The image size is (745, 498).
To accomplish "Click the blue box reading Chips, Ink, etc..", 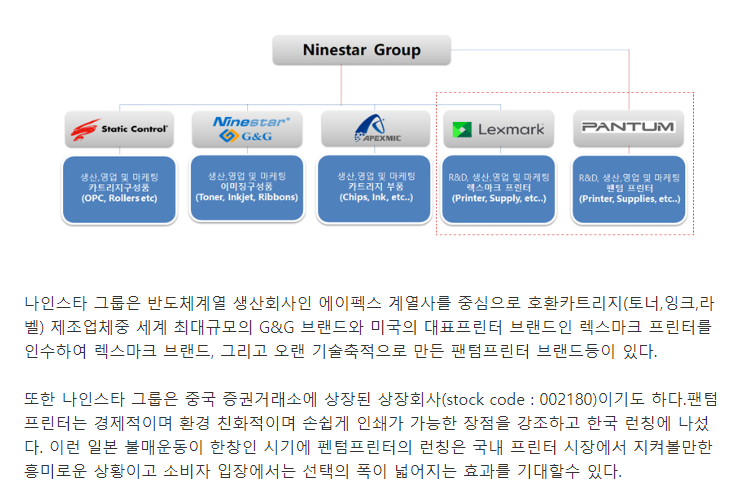I will [x=375, y=189].
